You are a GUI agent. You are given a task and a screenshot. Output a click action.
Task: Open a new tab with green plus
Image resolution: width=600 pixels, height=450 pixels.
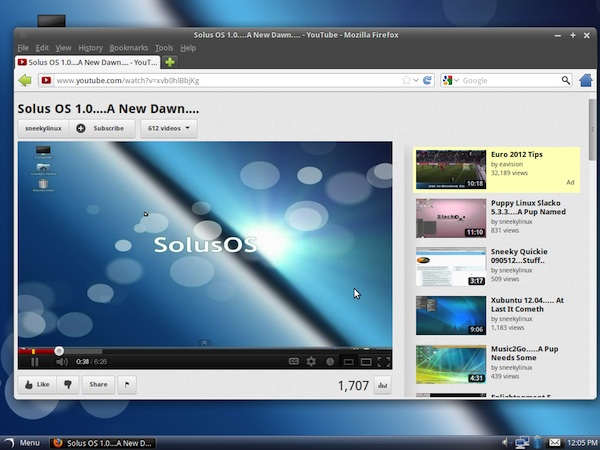coord(170,62)
